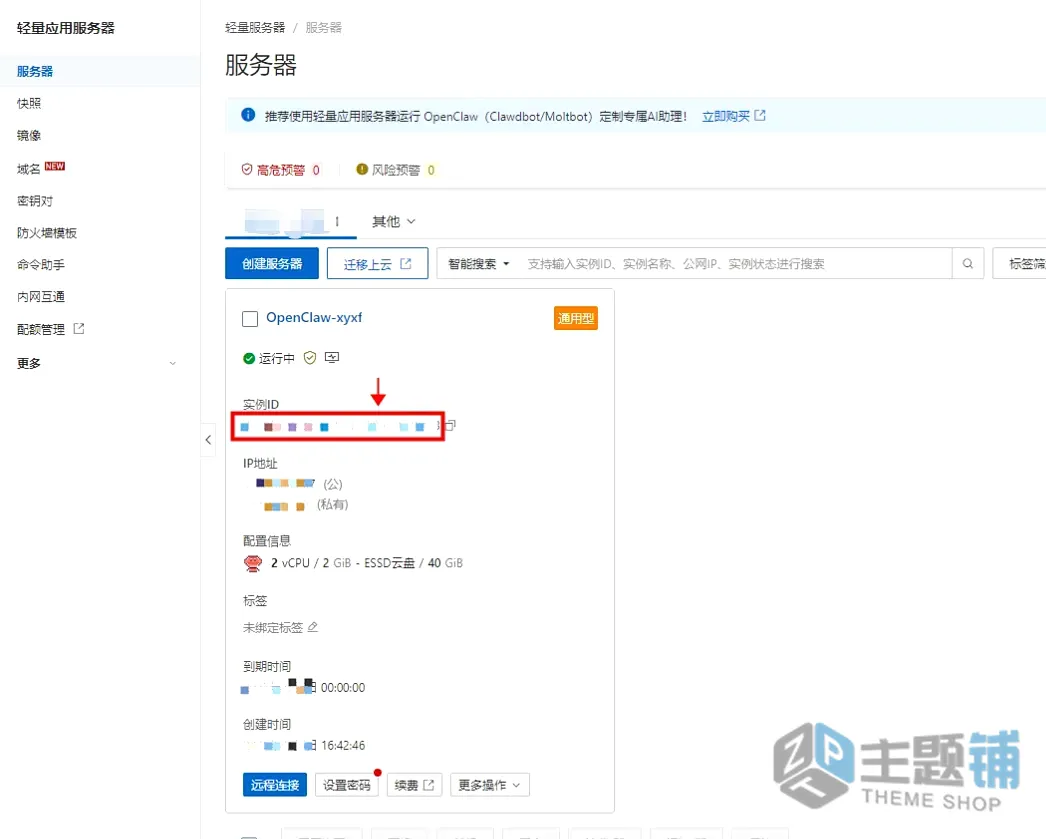Click the NEW badge next to 域名
The width and height of the screenshot is (1046, 839).
(x=55, y=166)
